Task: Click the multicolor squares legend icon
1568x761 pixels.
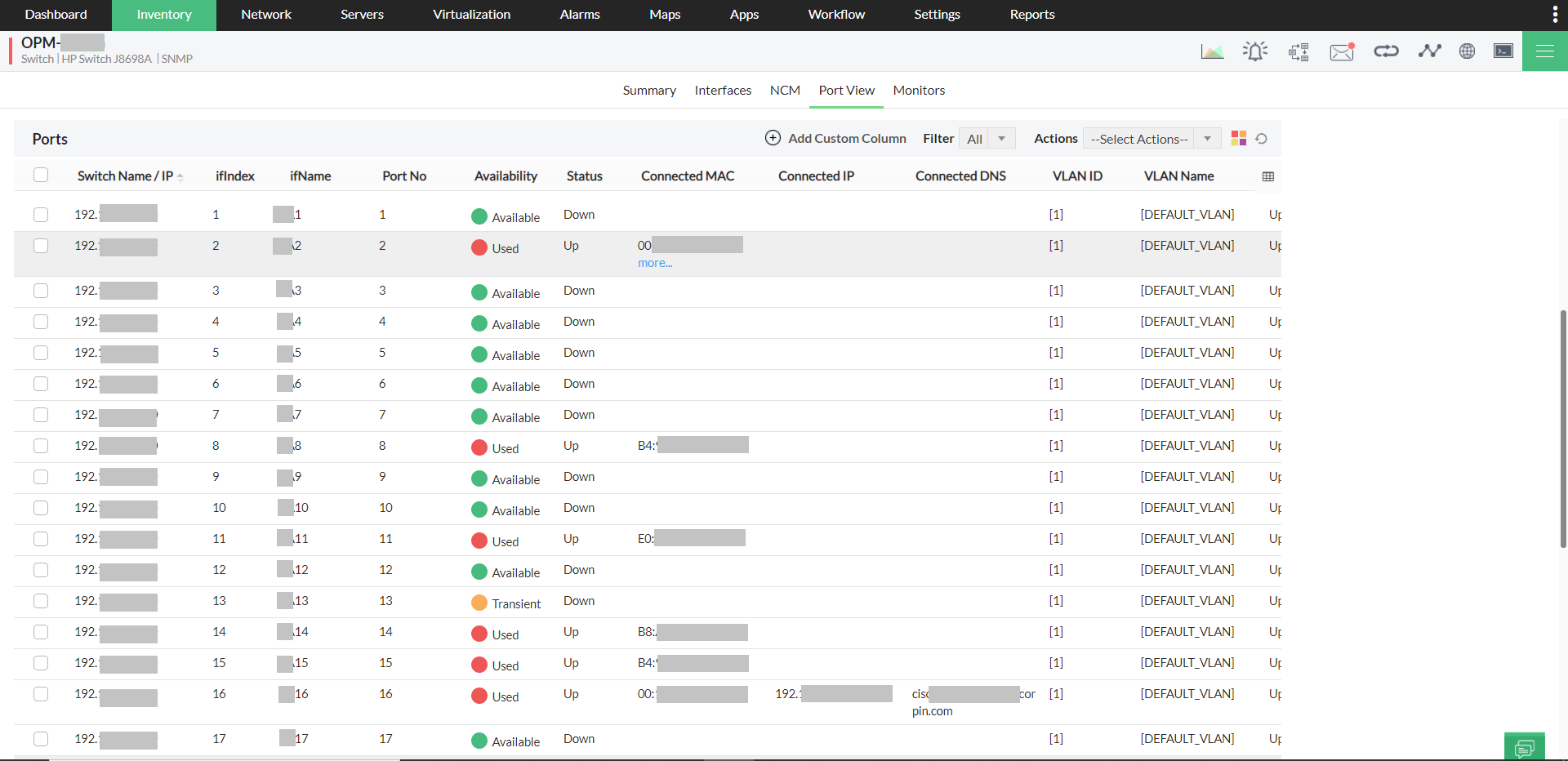Action: coord(1239,139)
